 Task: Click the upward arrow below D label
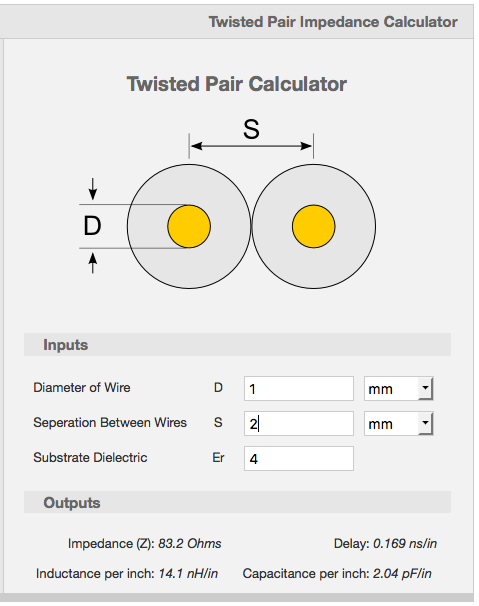click(x=92, y=263)
